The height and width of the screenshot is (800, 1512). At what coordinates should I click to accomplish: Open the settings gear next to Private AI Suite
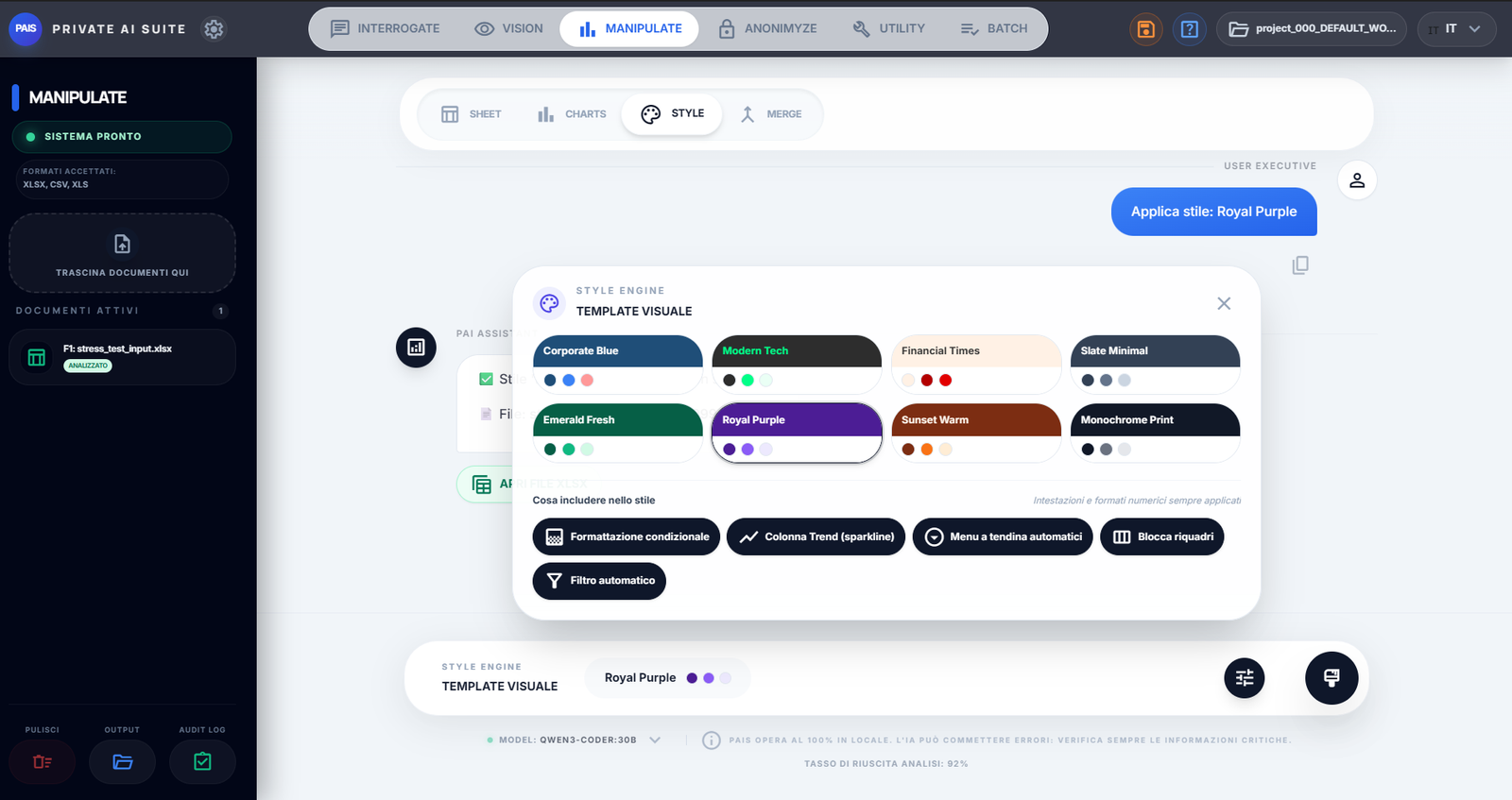coord(214,29)
